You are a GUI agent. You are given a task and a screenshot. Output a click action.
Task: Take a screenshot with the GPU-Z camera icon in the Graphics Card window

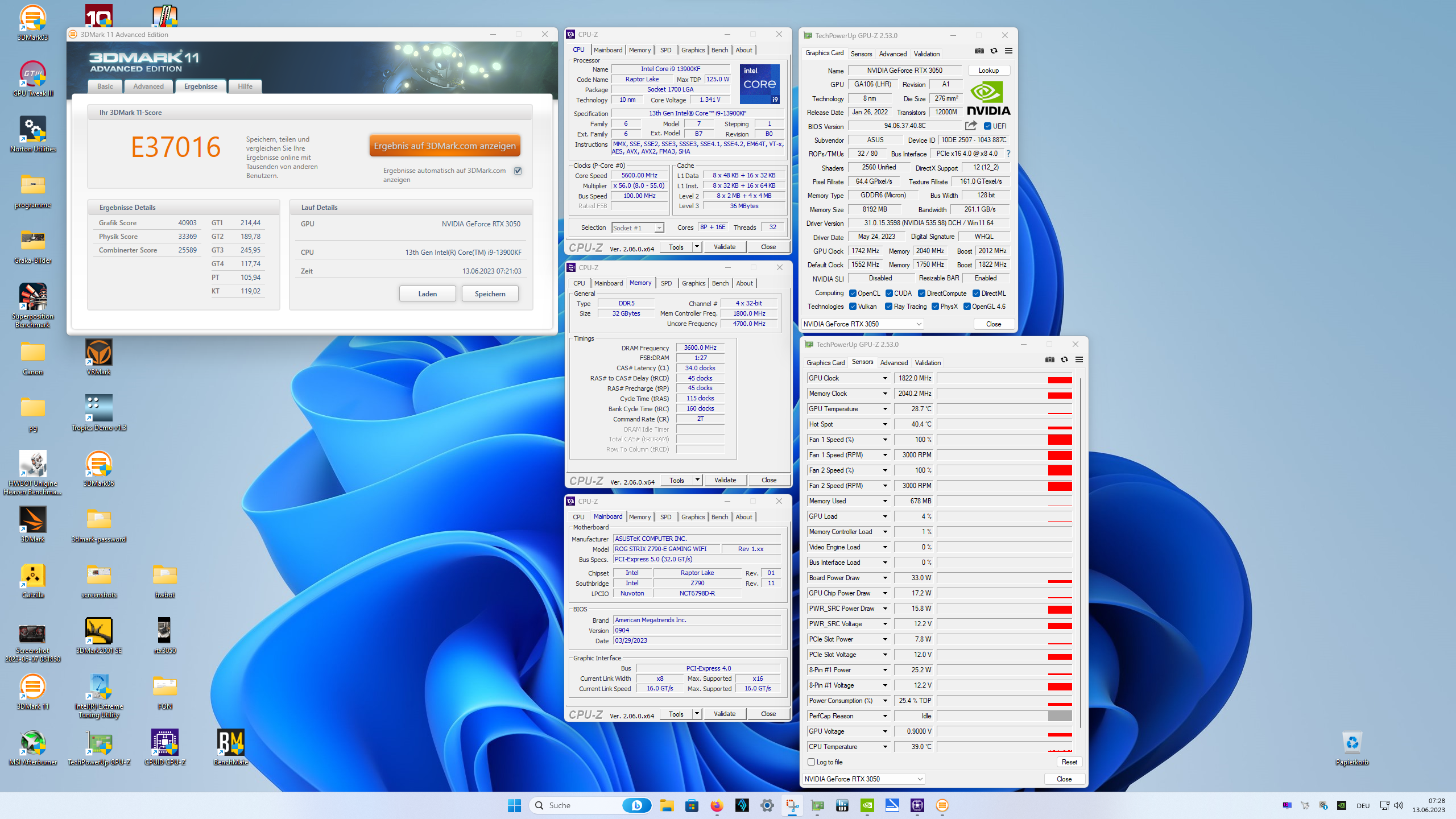coord(979,51)
